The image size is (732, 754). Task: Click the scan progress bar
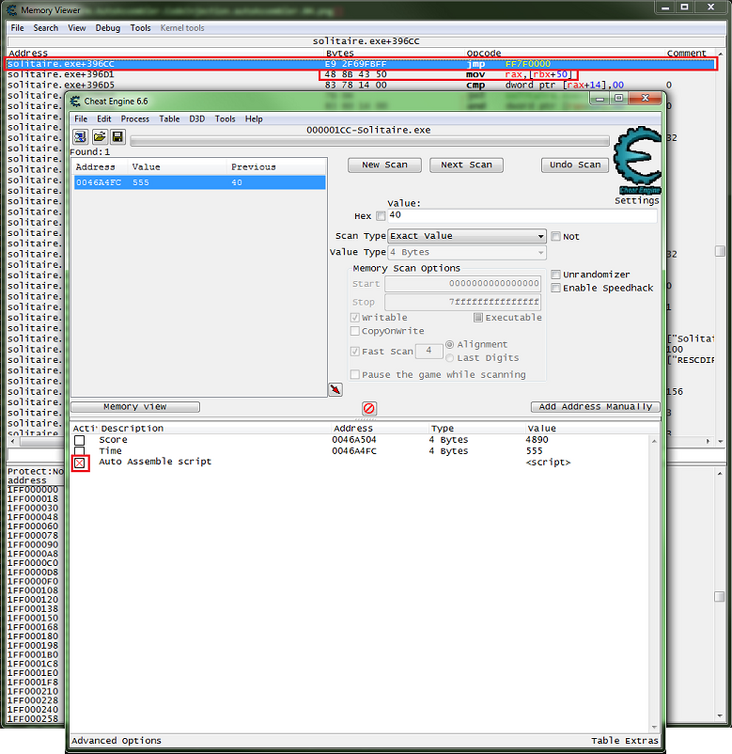[369, 141]
